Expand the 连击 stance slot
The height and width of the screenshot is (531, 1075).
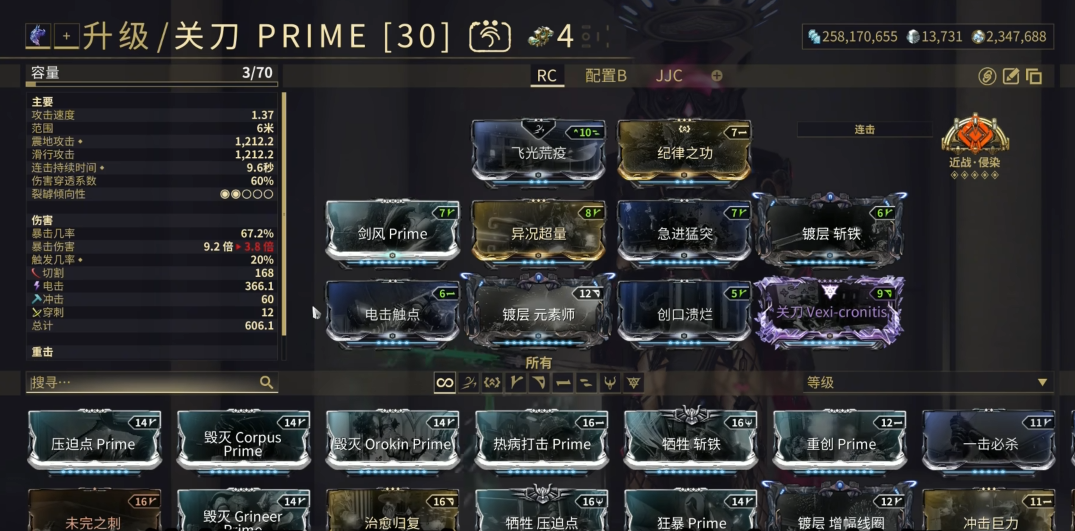coord(865,129)
